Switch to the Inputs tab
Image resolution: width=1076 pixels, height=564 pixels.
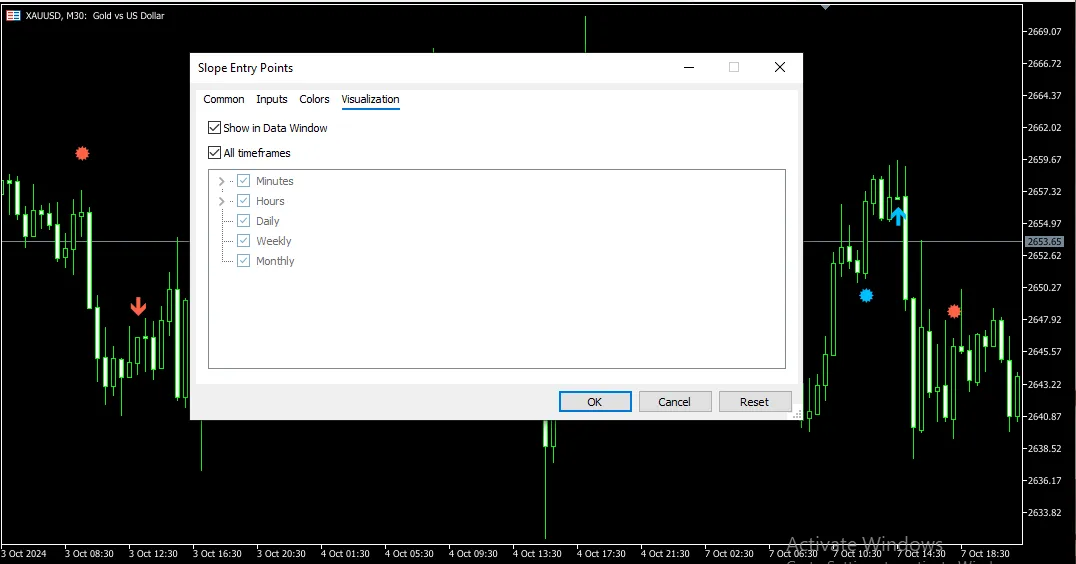click(271, 99)
